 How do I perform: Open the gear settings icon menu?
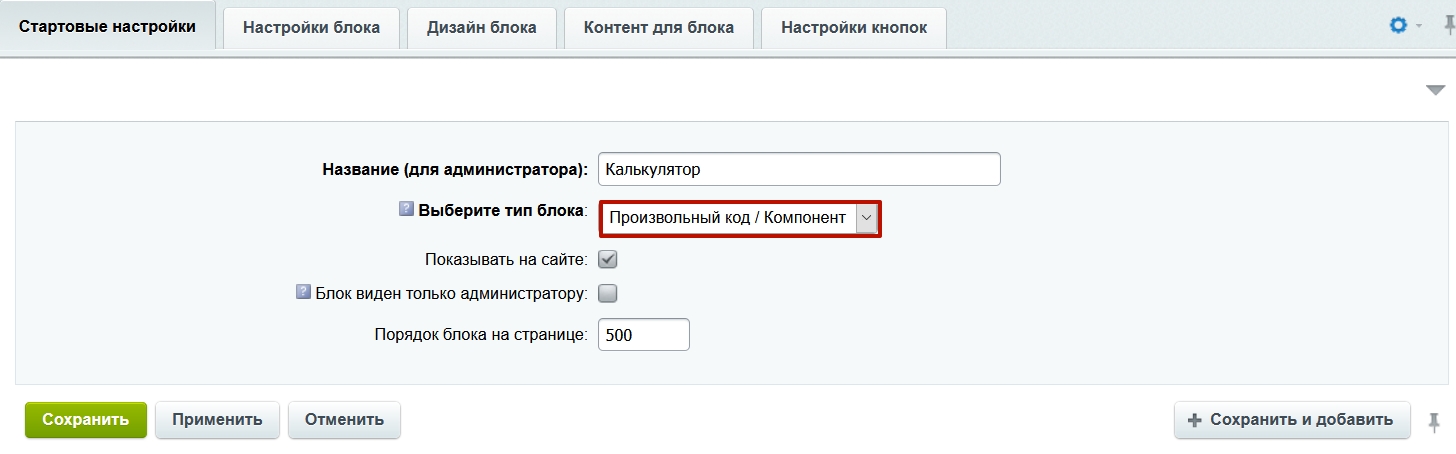(x=1399, y=26)
